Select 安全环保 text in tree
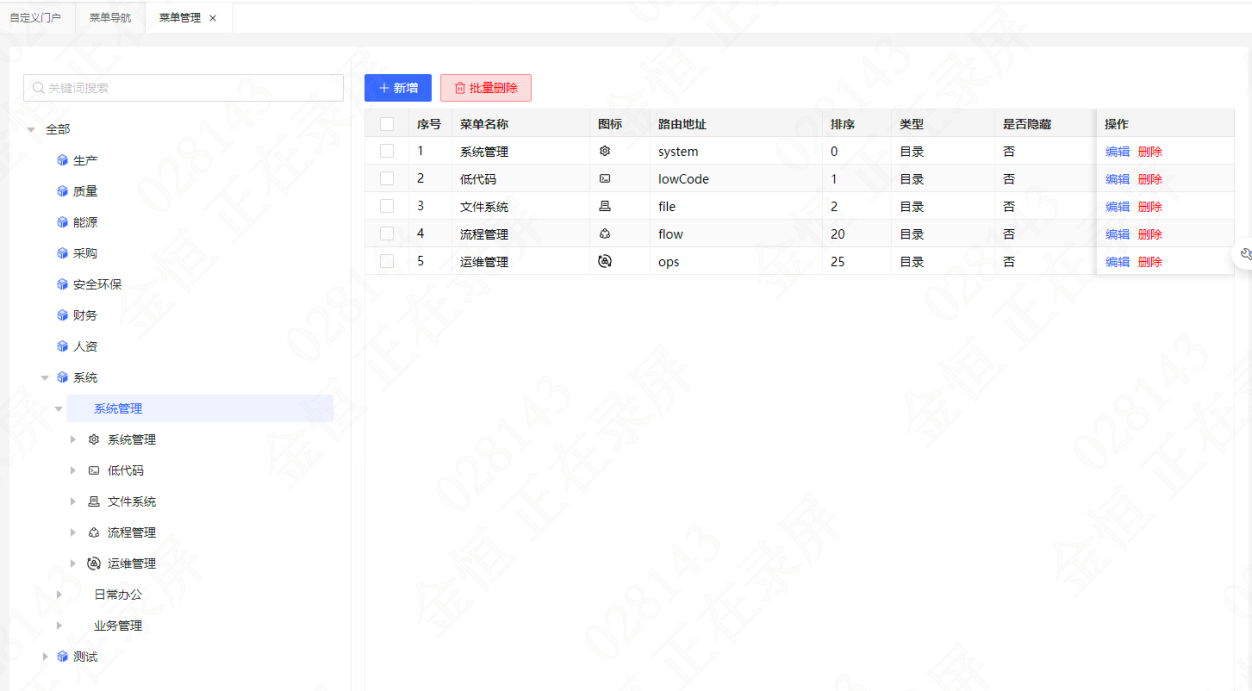Screen dimensions: 1252x691 [97, 284]
